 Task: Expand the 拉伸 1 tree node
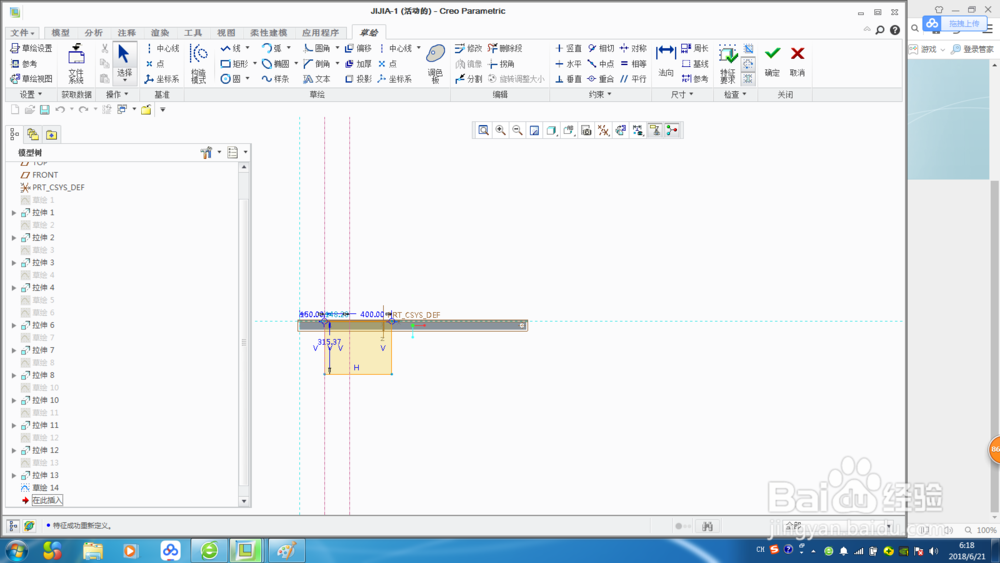[x=14, y=212]
